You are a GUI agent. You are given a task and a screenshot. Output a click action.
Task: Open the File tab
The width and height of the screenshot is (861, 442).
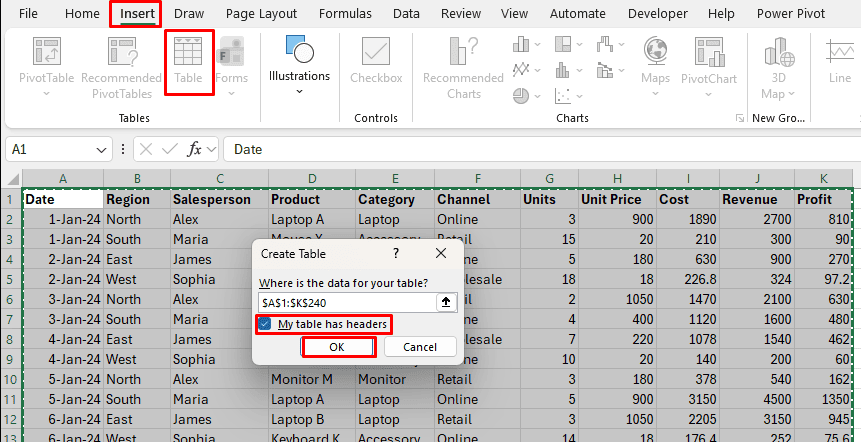28,14
